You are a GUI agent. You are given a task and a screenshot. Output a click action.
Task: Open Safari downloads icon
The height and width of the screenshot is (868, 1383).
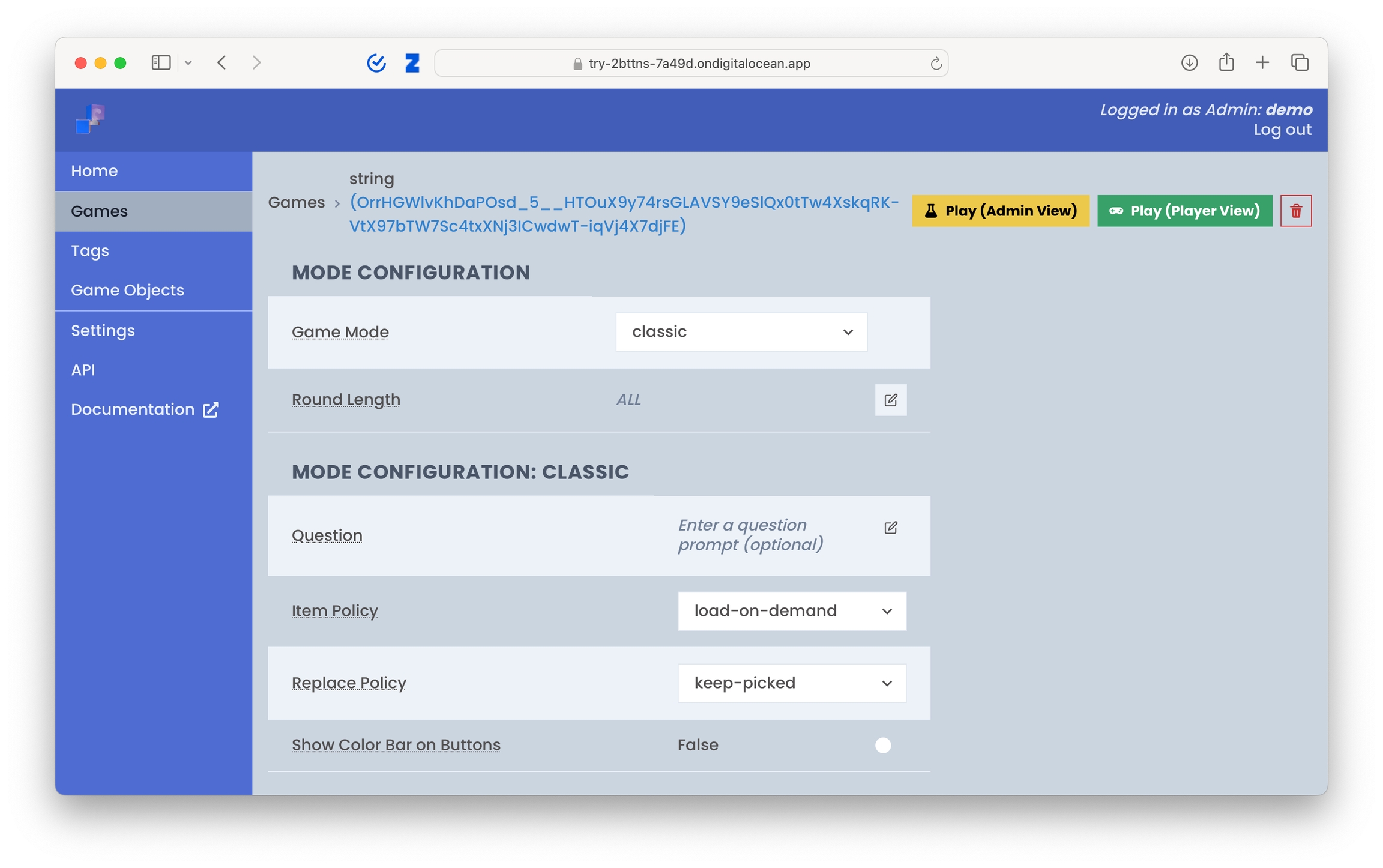pos(1189,62)
